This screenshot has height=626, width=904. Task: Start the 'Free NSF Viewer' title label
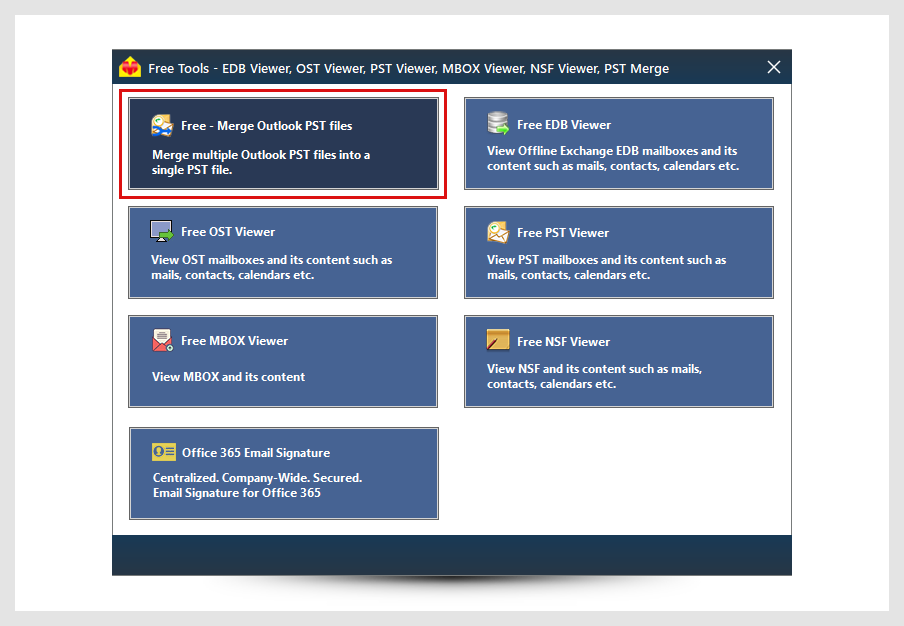563,342
